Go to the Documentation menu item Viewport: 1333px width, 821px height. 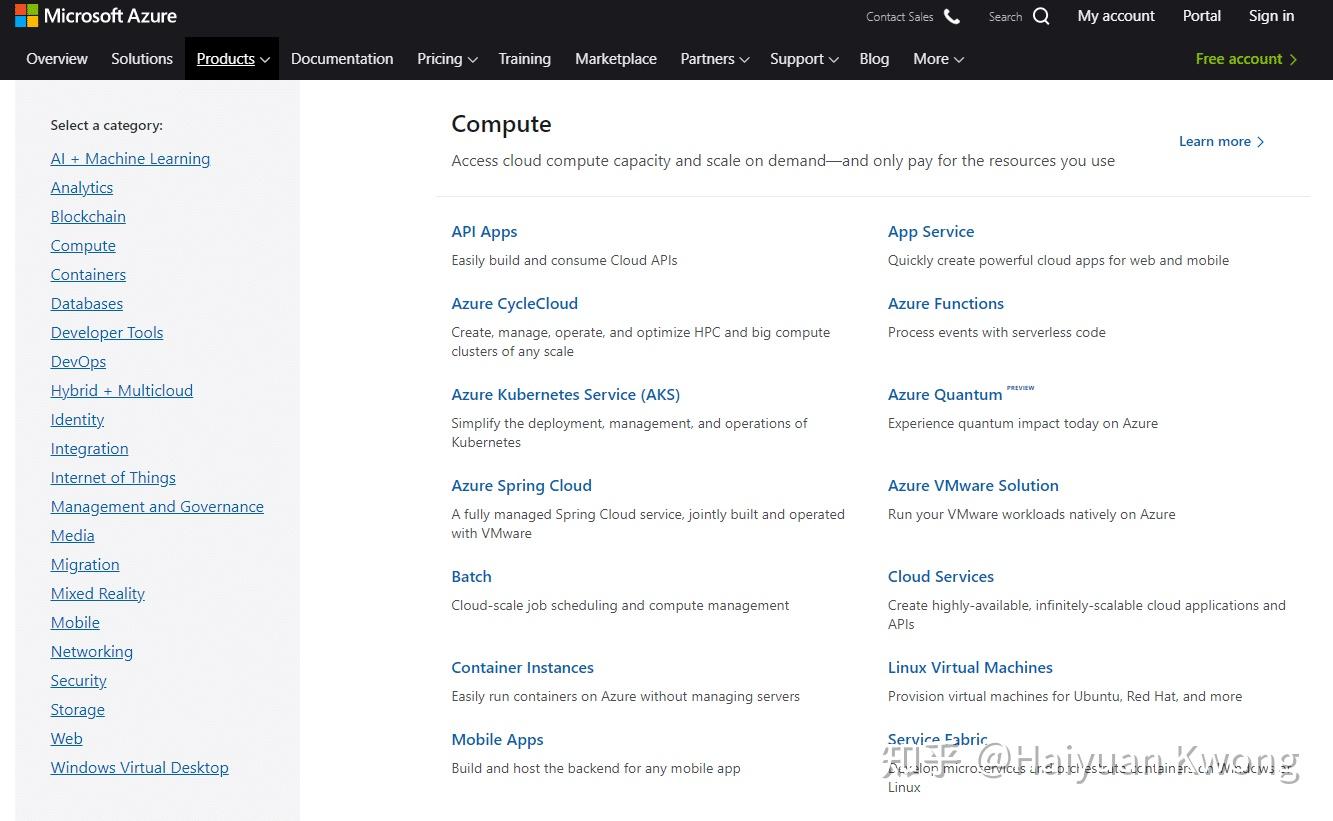342,59
